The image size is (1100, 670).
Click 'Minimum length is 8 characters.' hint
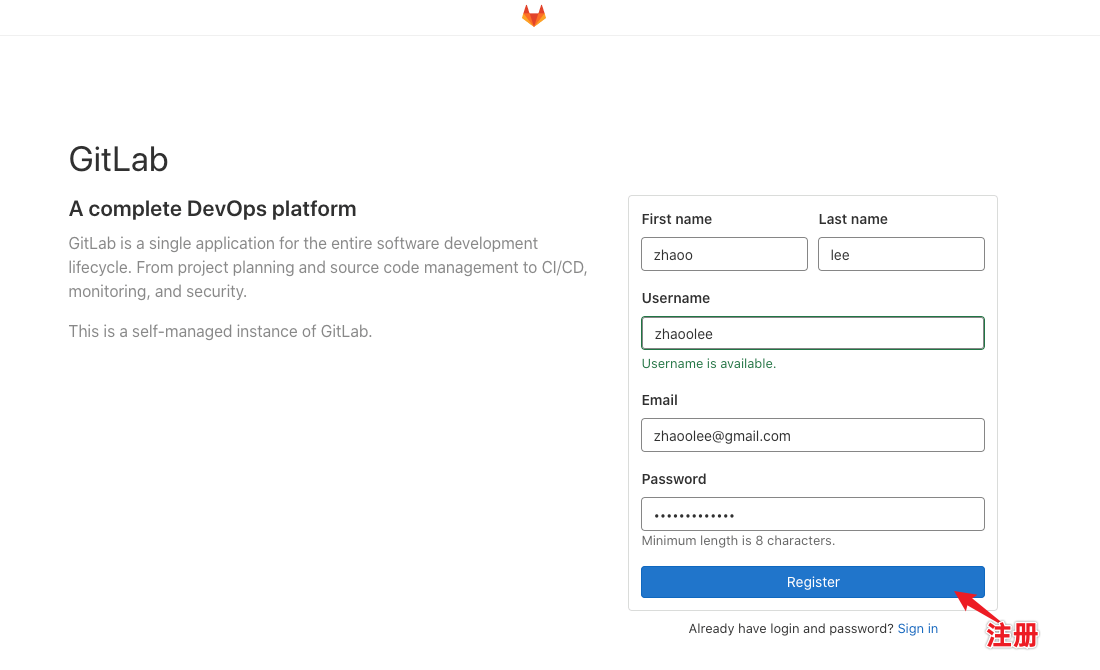738,541
